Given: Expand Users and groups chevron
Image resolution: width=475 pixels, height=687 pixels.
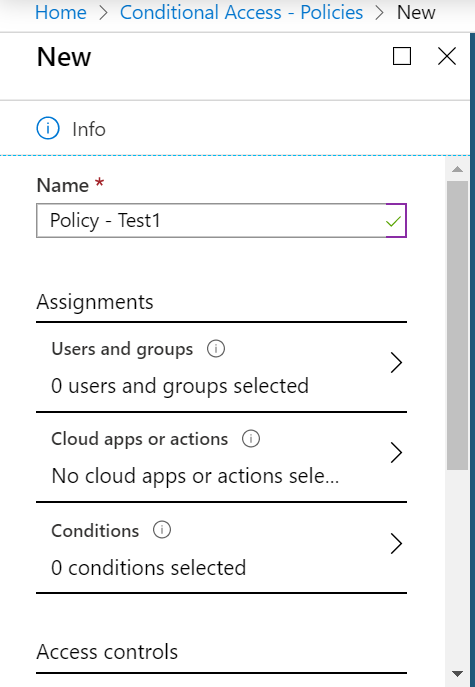Looking at the screenshot, I should pyautogui.click(x=396, y=363).
